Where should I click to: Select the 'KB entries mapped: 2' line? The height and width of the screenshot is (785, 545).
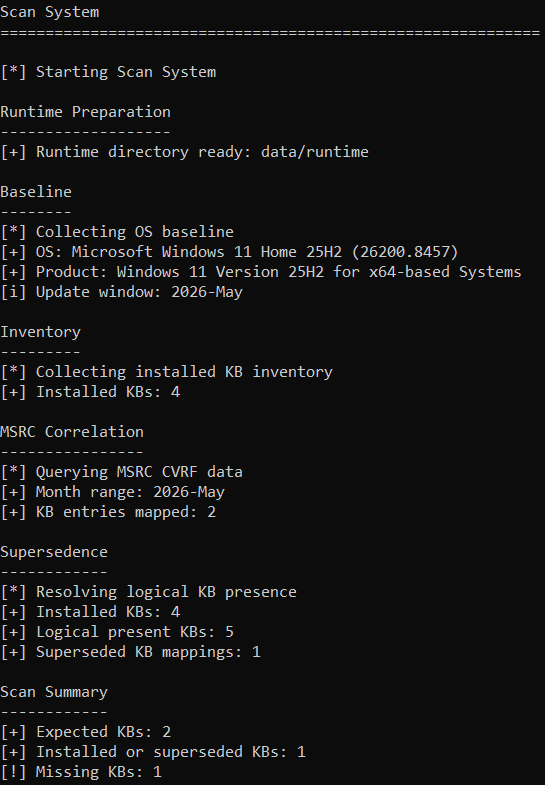[x=108, y=512]
